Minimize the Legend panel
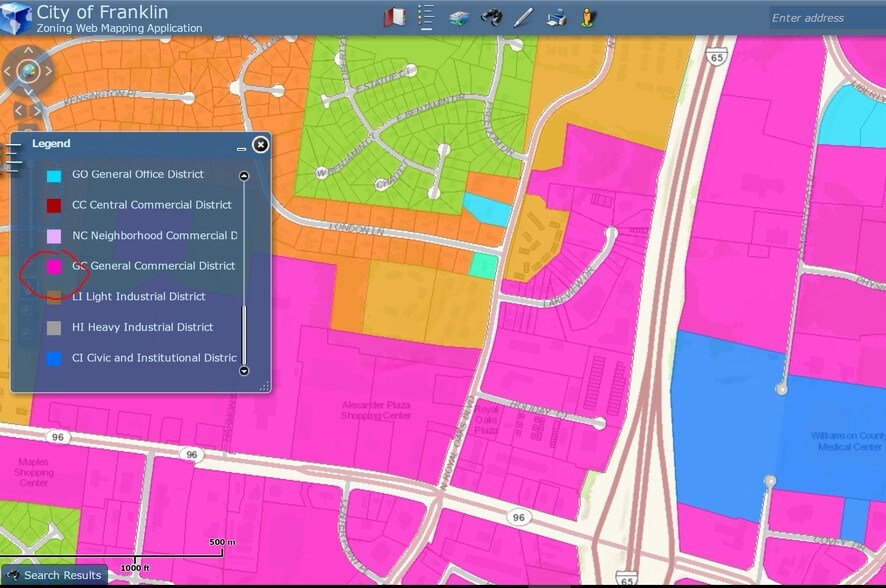The image size is (886, 588). tap(241, 148)
